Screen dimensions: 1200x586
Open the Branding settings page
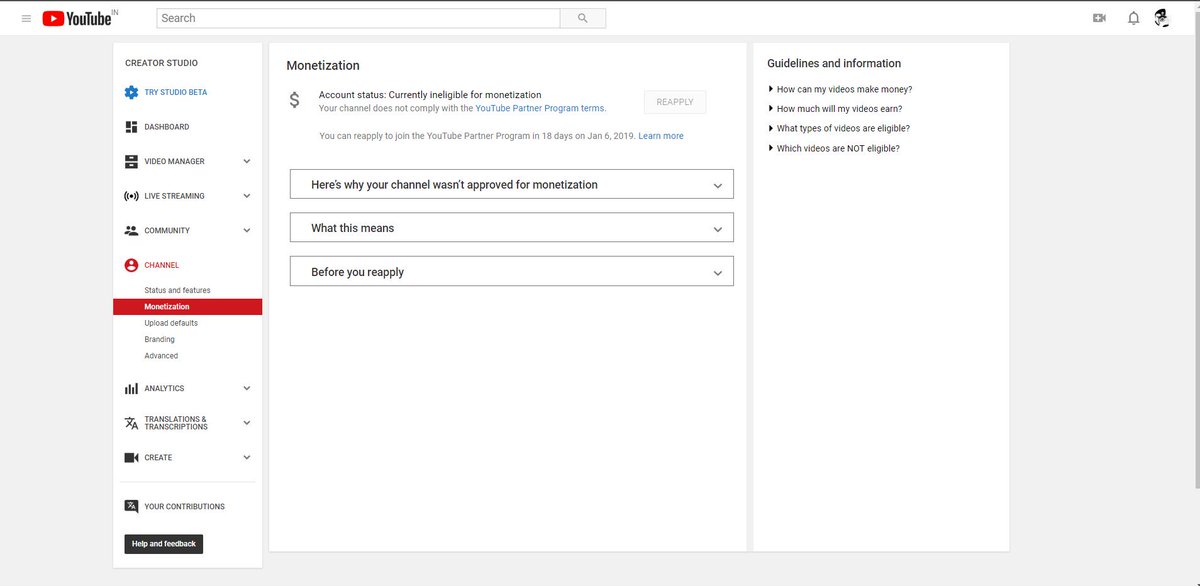pyautogui.click(x=159, y=339)
